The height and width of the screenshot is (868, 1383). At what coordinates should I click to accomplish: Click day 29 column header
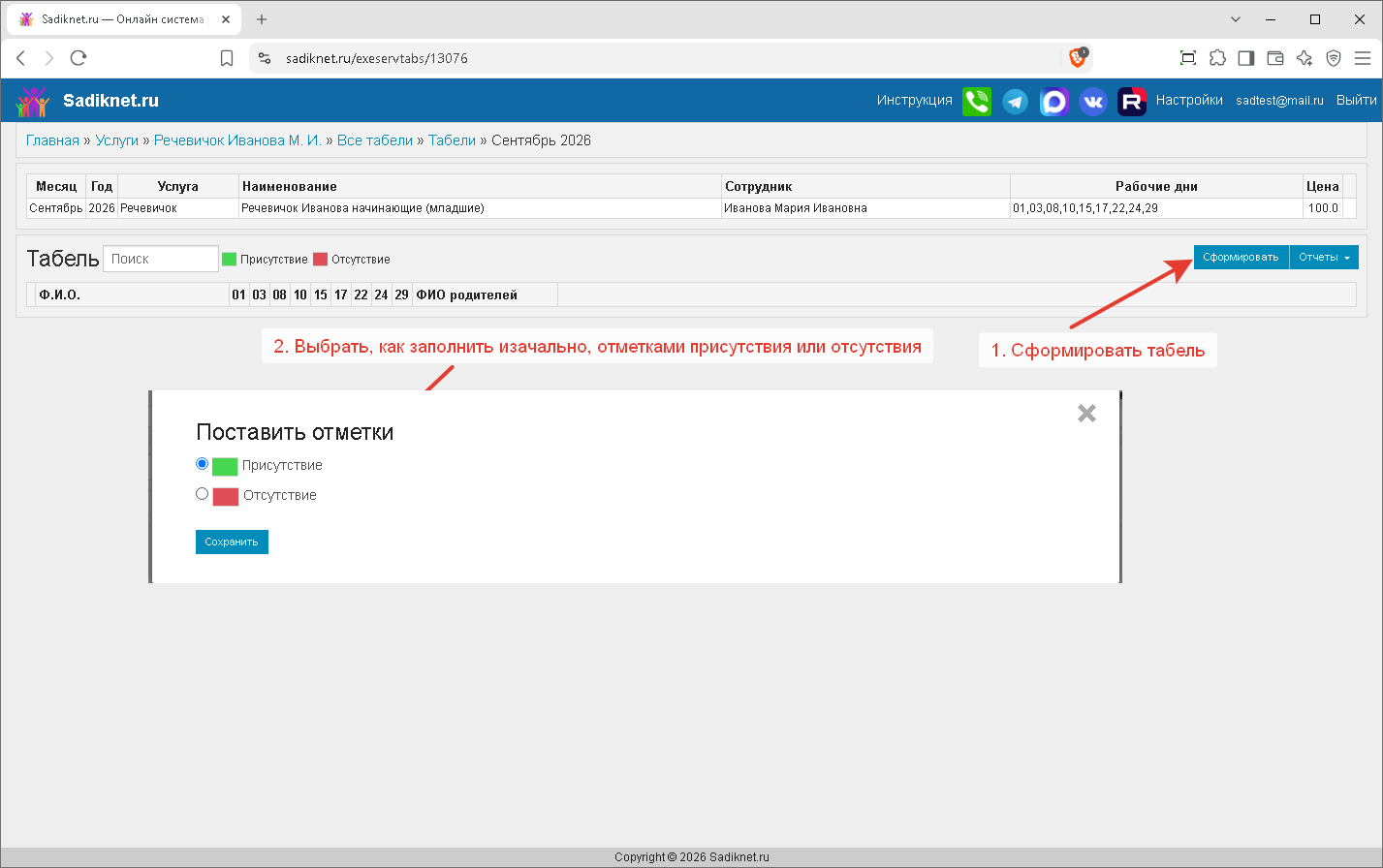point(401,294)
